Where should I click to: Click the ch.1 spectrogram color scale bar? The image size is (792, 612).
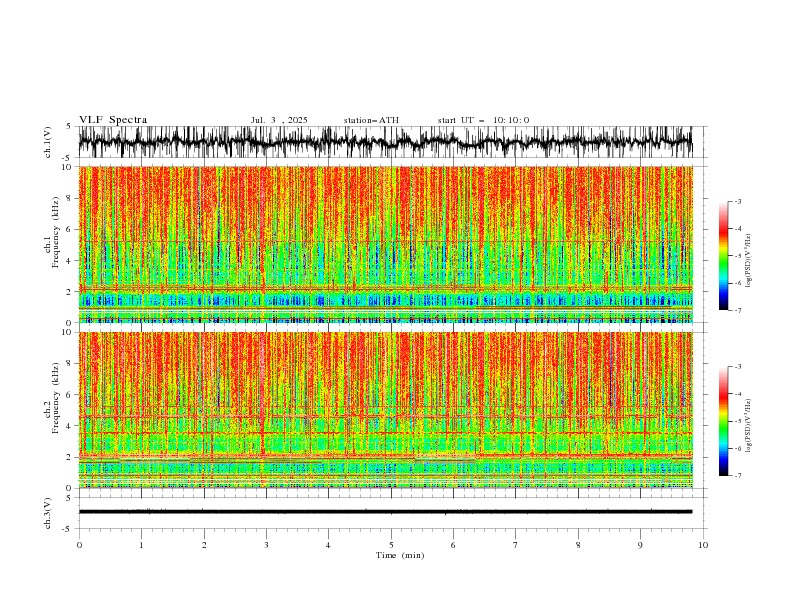(724, 256)
